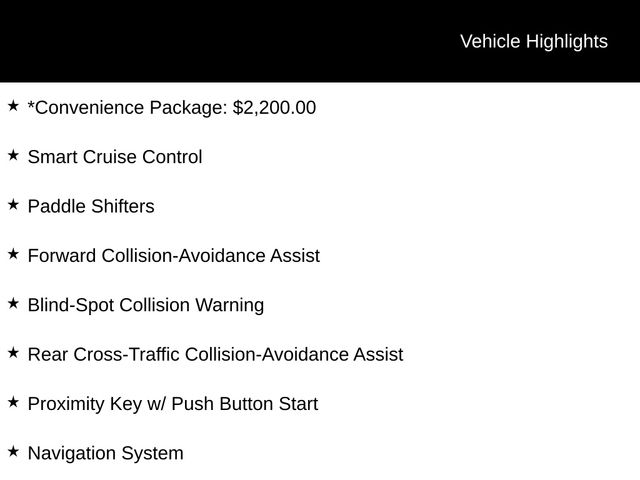Click the Proximity Key w/ Push Button Start text
The height and width of the screenshot is (480, 640).
tap(173, 404)
